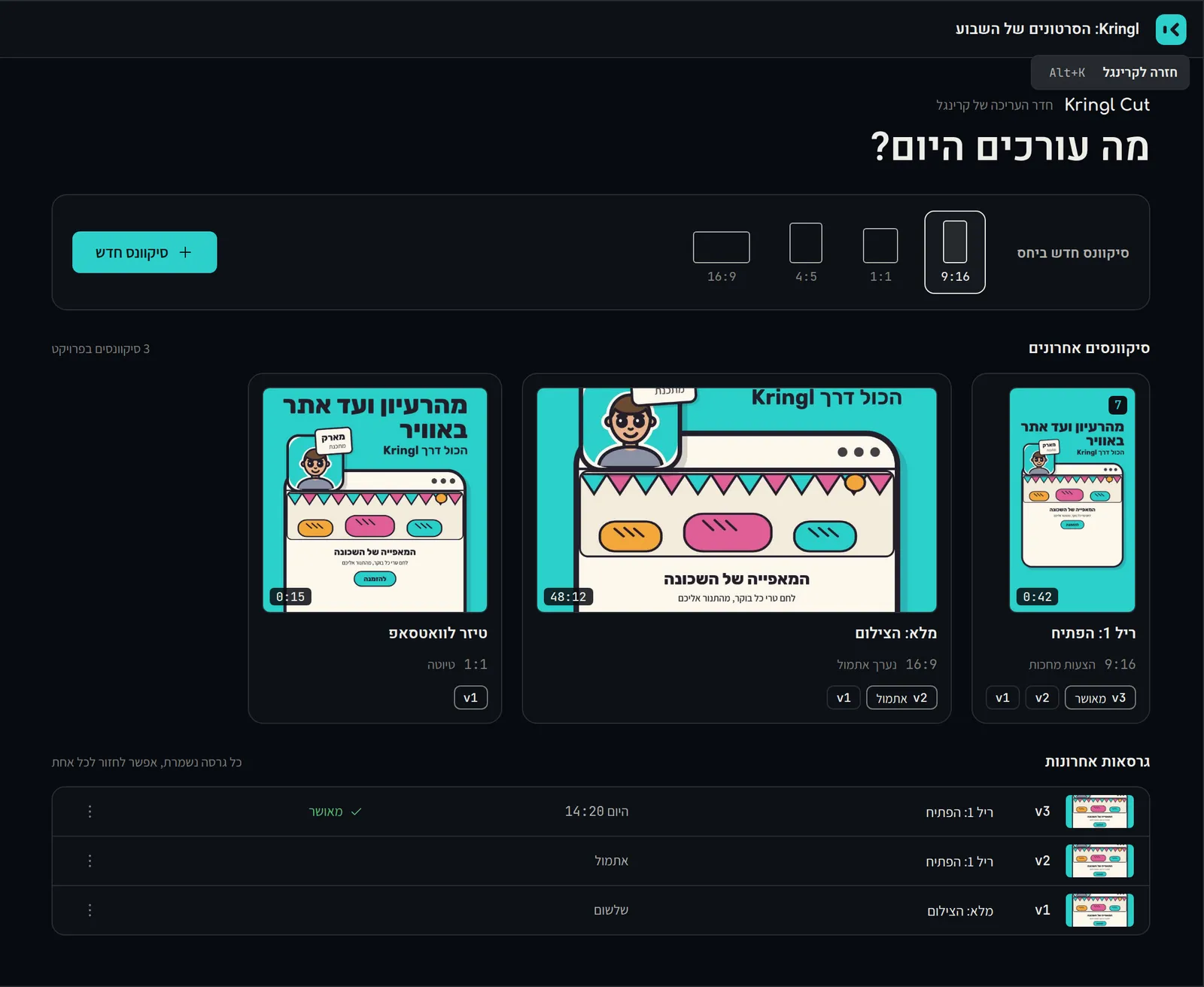This screenshot has height=987, width=1204.
Task: Select the 1:1 aspect ratio option
Action: click(x=880, y=254)
